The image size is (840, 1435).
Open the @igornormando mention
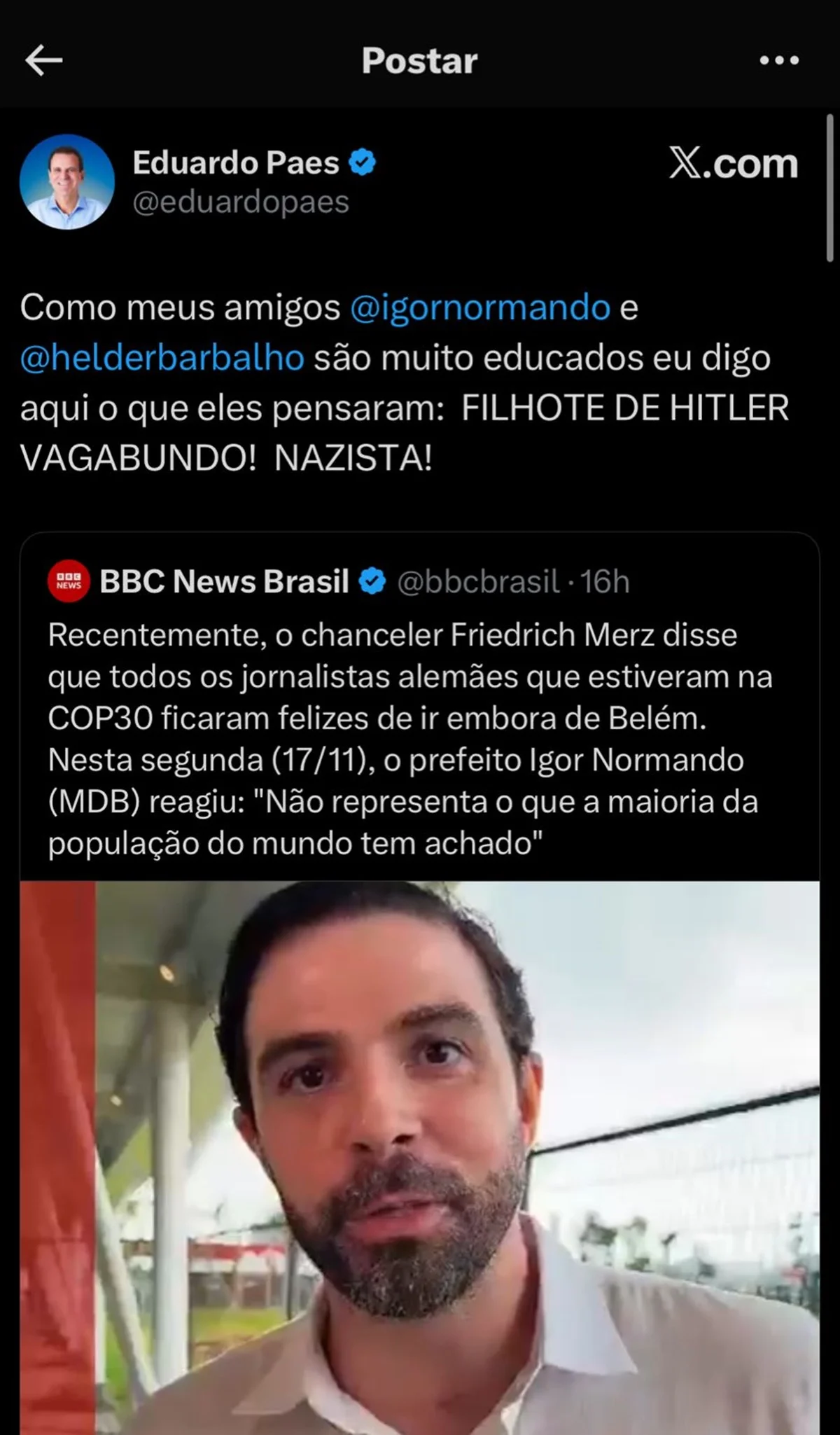480,307
